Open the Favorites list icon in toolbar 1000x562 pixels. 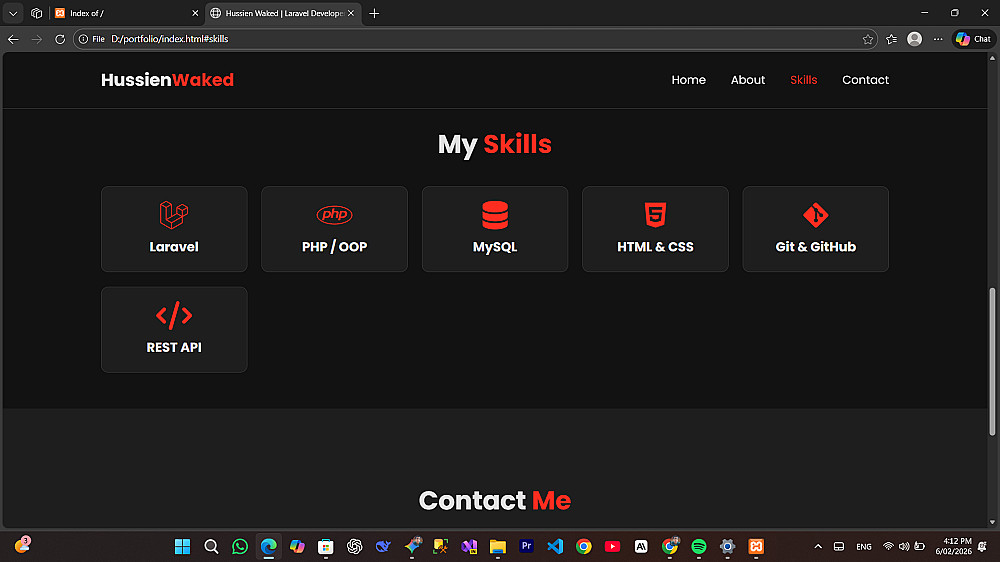click(x=892, y=39)
